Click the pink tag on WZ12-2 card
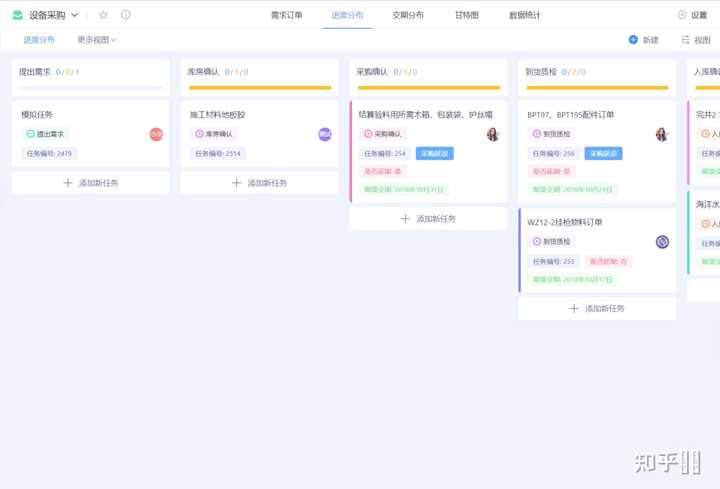The height and width of the screenshot is (489, 720). pyautogui.click(x=608, y=261)
